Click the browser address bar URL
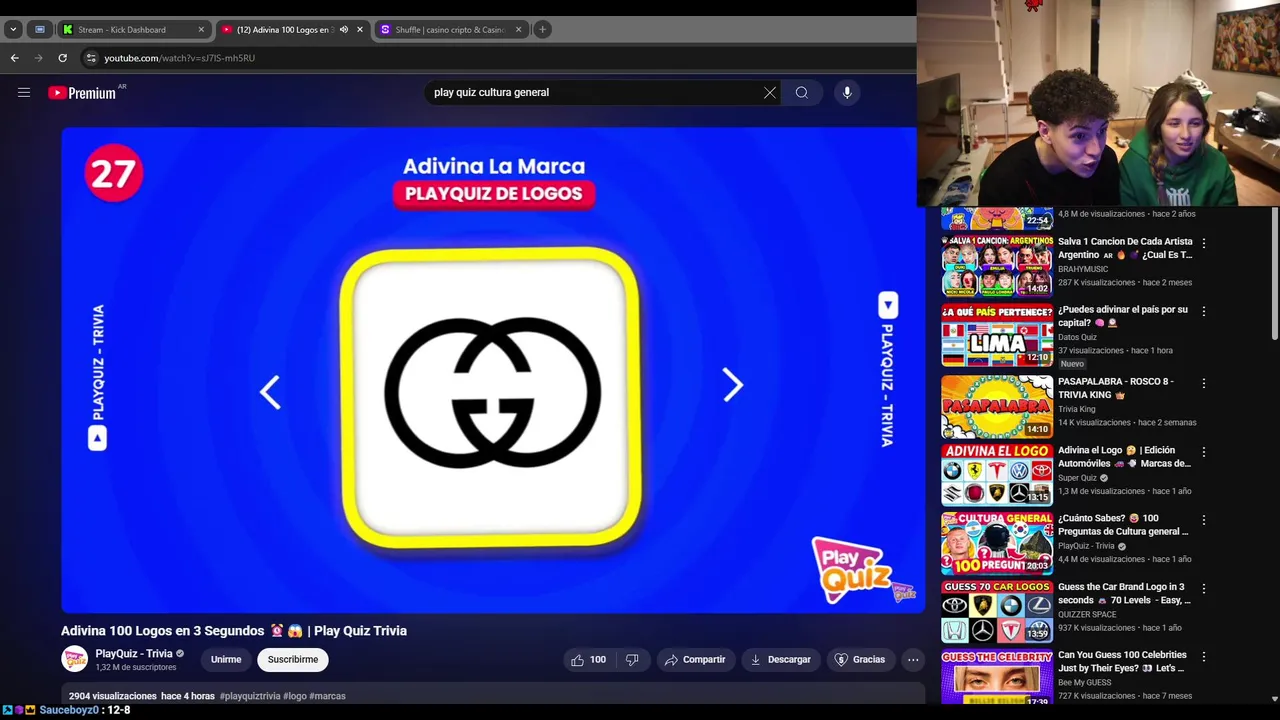The image size is (1280, 720). (180, 58)
